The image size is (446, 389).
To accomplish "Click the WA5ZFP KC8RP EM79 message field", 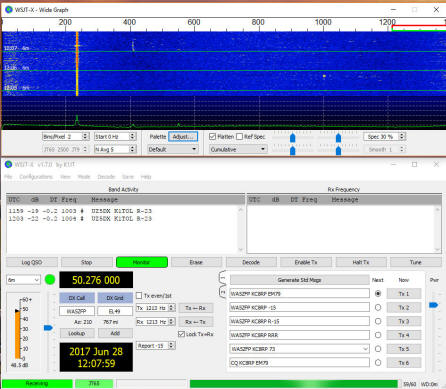I will click(x=299, y=294).
